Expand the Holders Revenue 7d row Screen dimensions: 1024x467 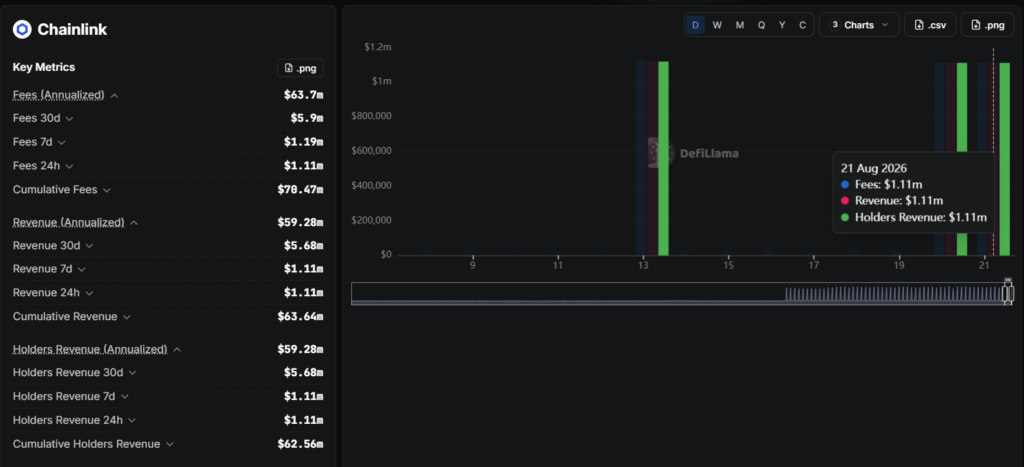pos(125,396)
